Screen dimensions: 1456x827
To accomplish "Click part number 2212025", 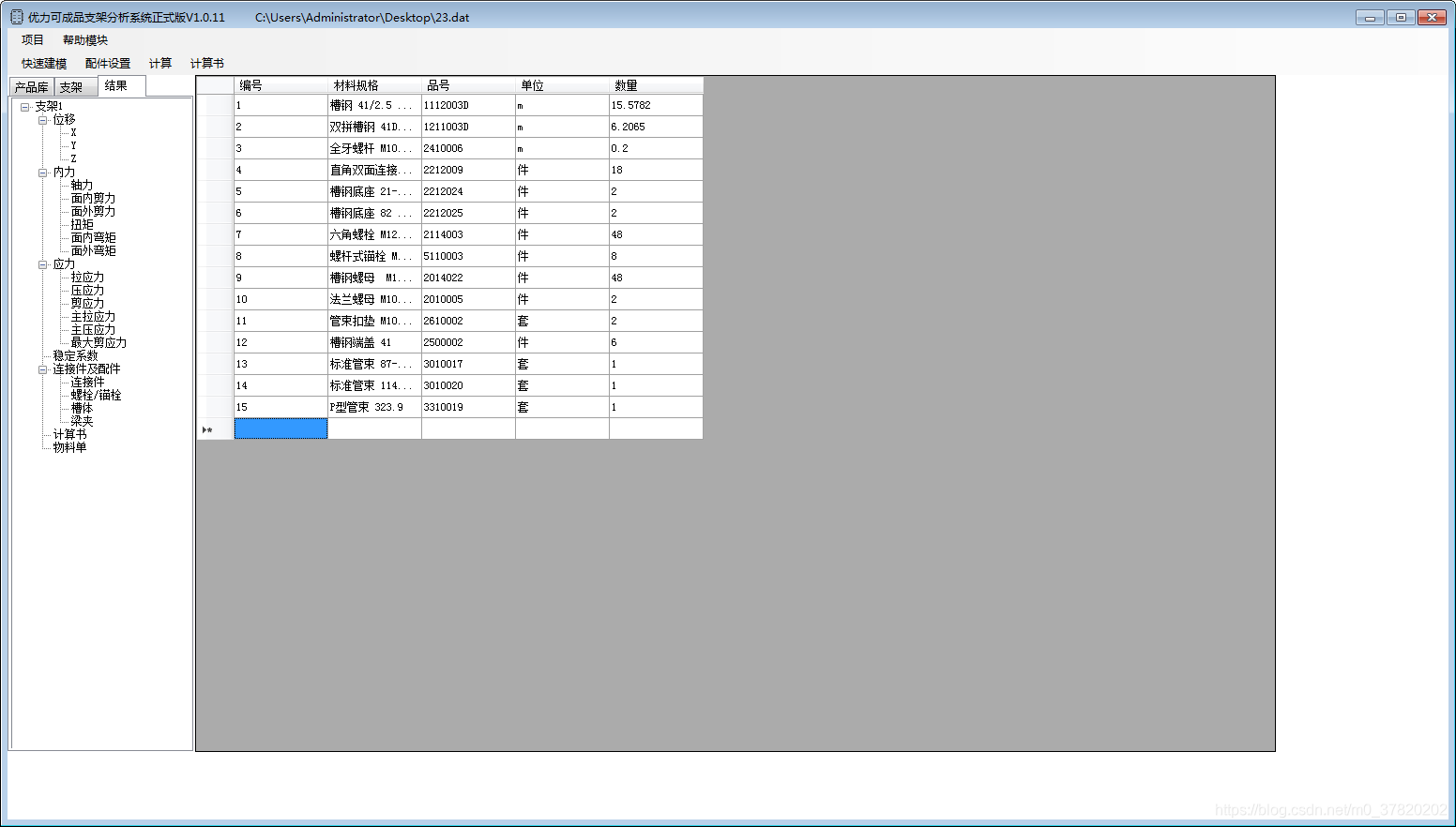I will click(x=468, y=213).
